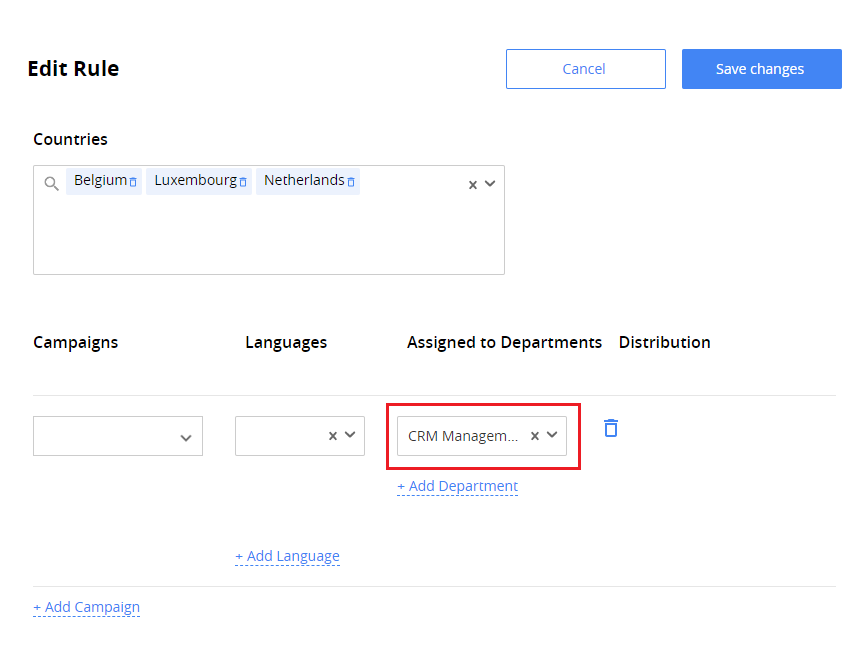Image resolution: width=862 pixels, height=657 pixels.
Task: Remove the Luxembourg country tag
Action: 241,180
